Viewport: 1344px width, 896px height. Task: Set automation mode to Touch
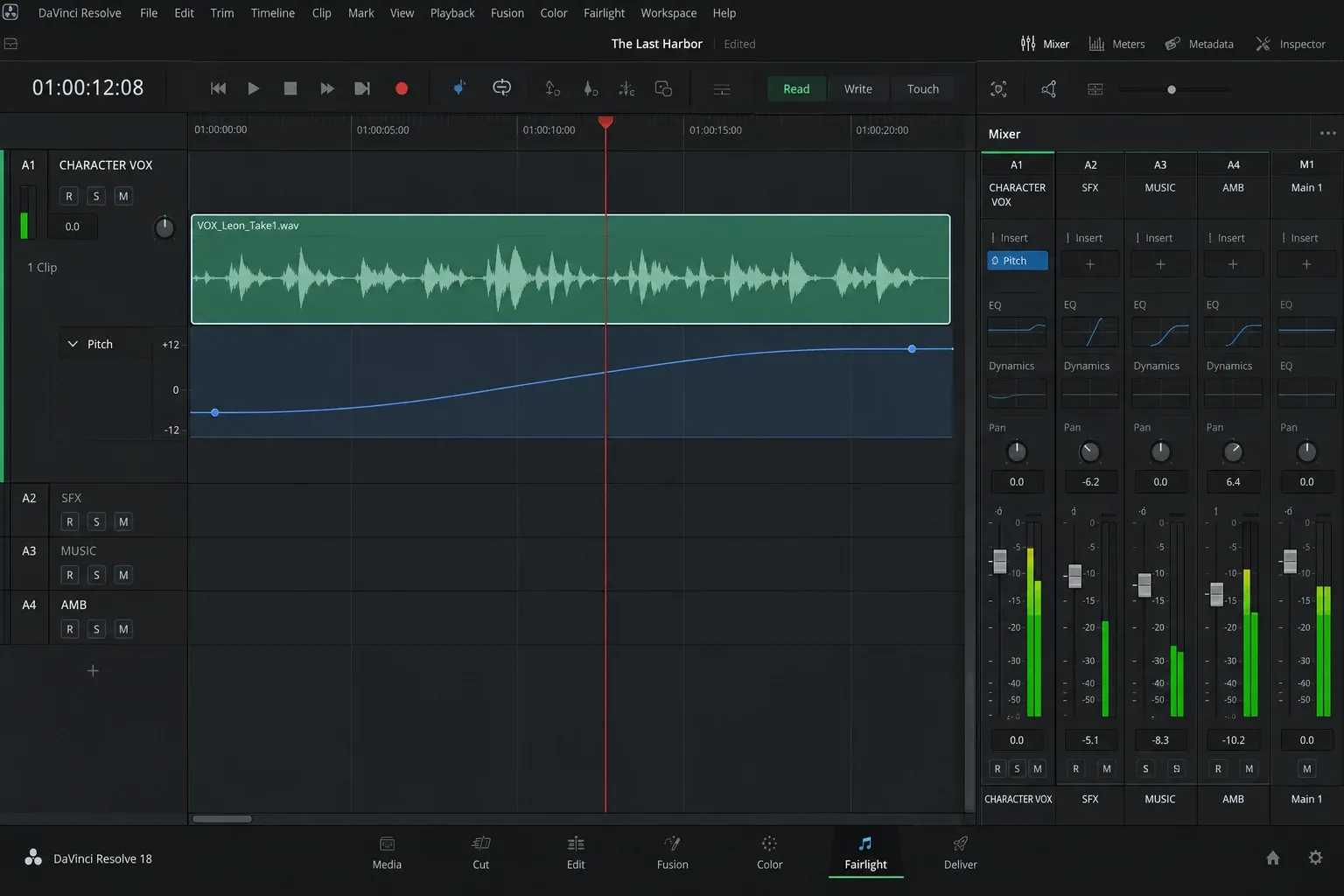pyautogui.click(x=922, y=89)
